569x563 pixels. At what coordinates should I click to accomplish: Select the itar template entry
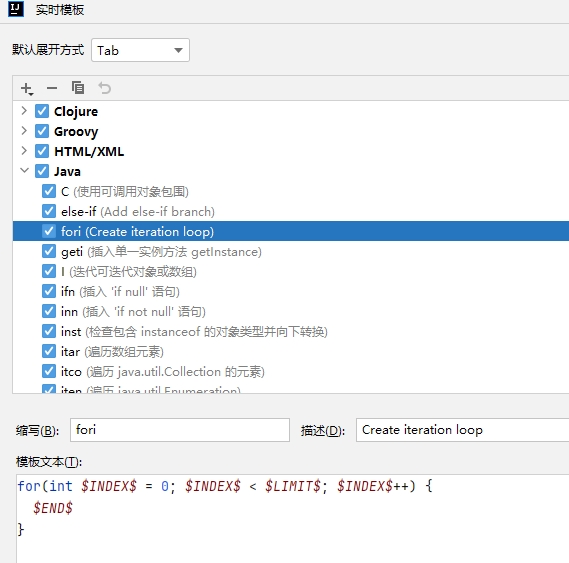(x=112, y=352)
